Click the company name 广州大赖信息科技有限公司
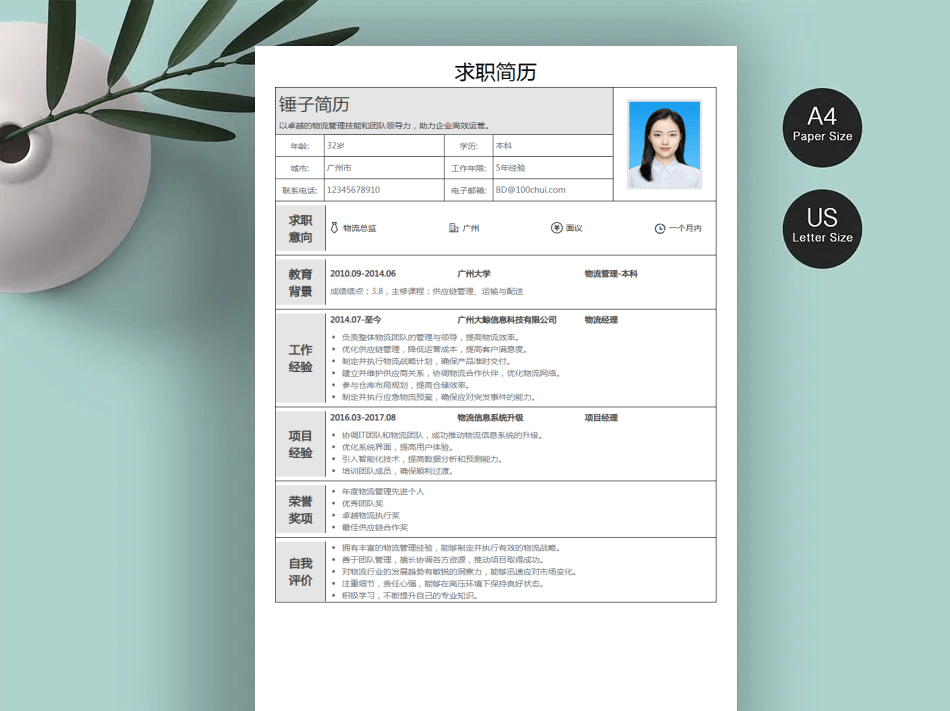Screen dimensions: 950x711 [506, 320]
